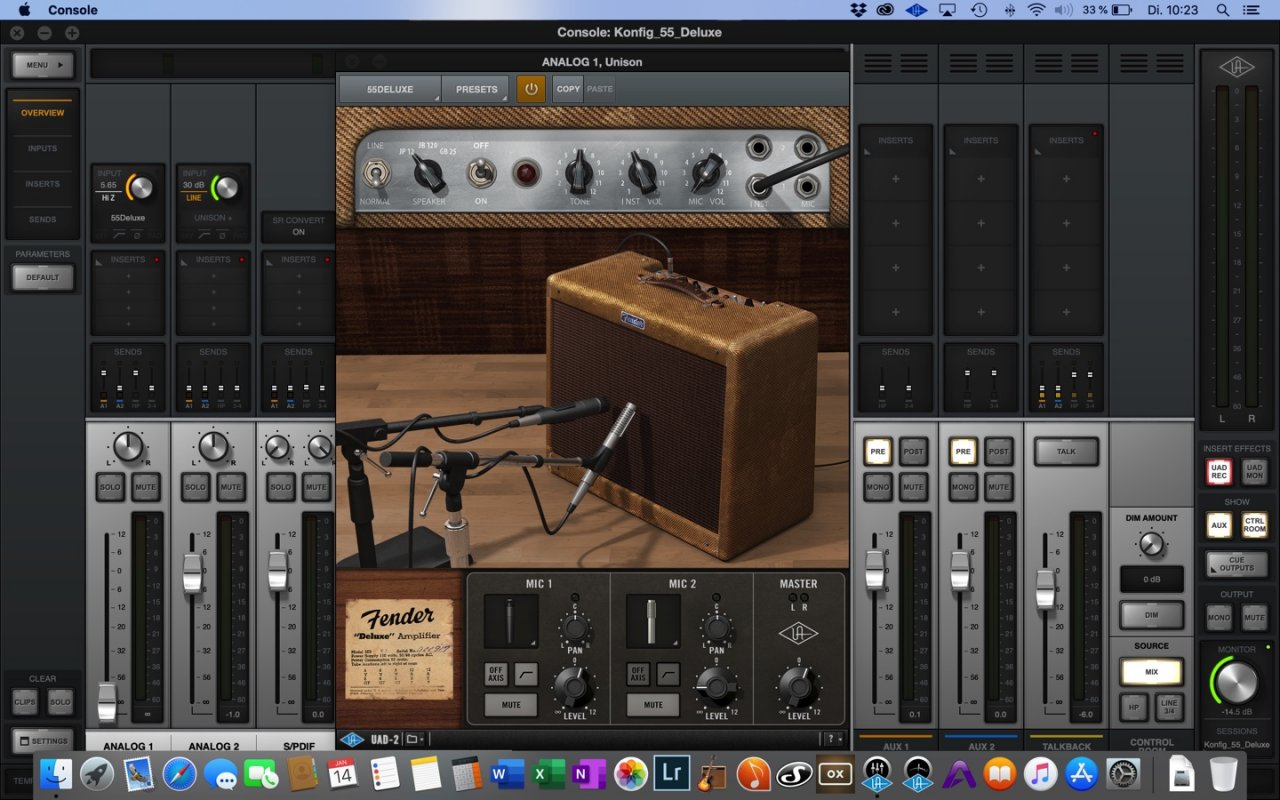Open Microsoft Word in the dock
This screenshot has width=1280, height=800.
point(508,773)
